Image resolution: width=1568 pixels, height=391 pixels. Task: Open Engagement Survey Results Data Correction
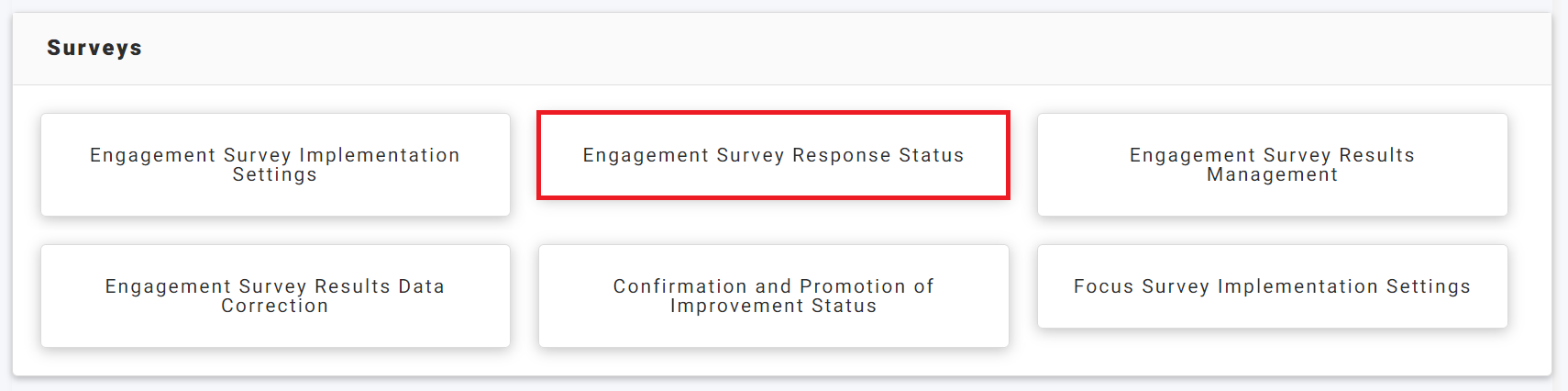pos(275,296)
